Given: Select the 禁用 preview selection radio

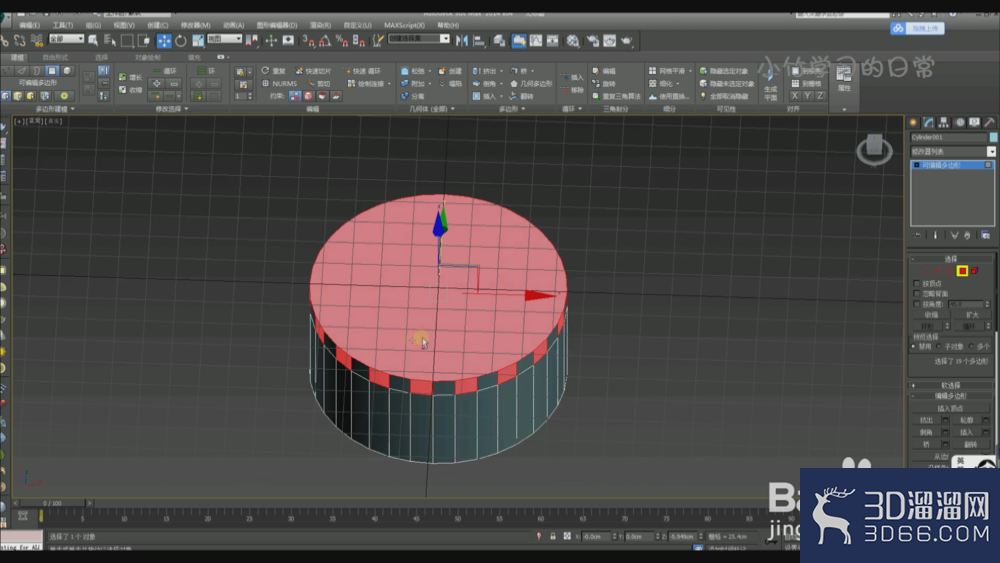Looking at the screenshot, I should pyautogui.click(x=914, y=346).
